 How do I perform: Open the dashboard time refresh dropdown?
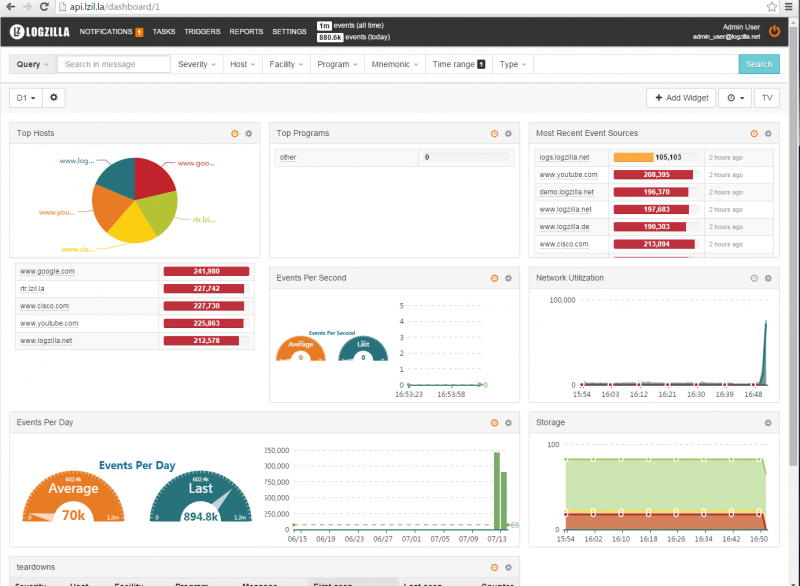point(735,97)
